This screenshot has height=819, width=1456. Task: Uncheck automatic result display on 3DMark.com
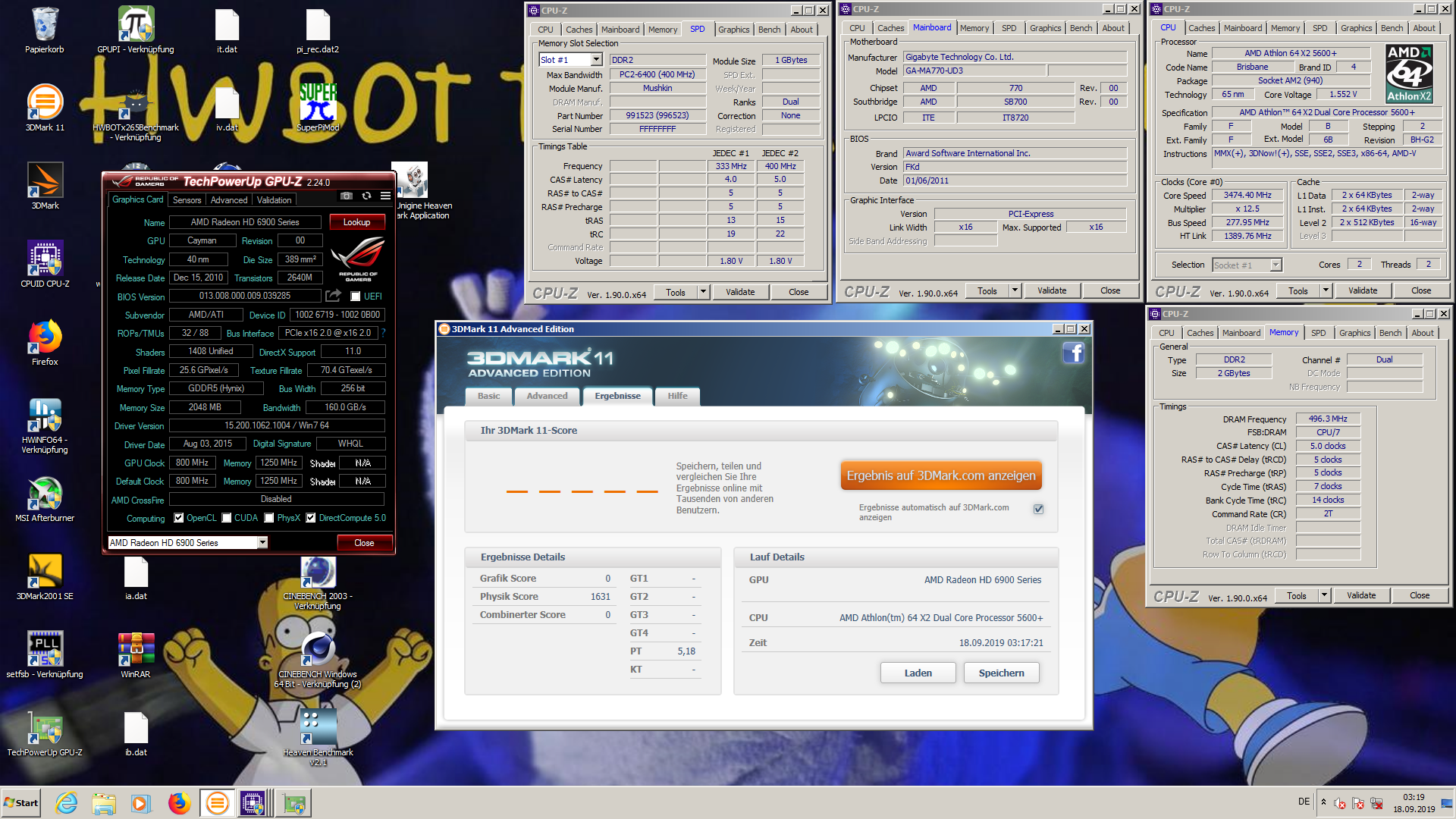coord(1038,509)
